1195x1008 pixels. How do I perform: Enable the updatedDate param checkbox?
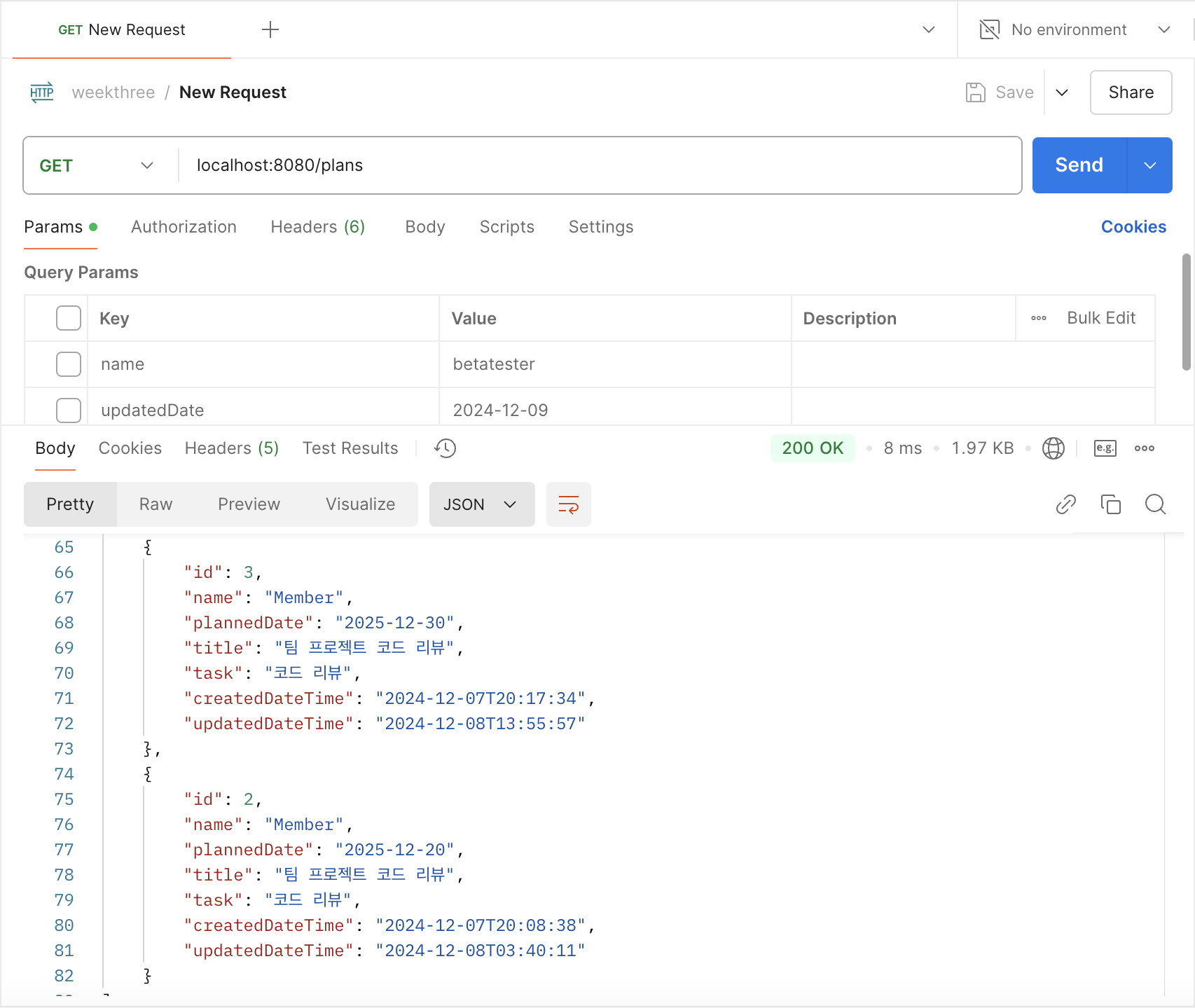coord(69,410)
